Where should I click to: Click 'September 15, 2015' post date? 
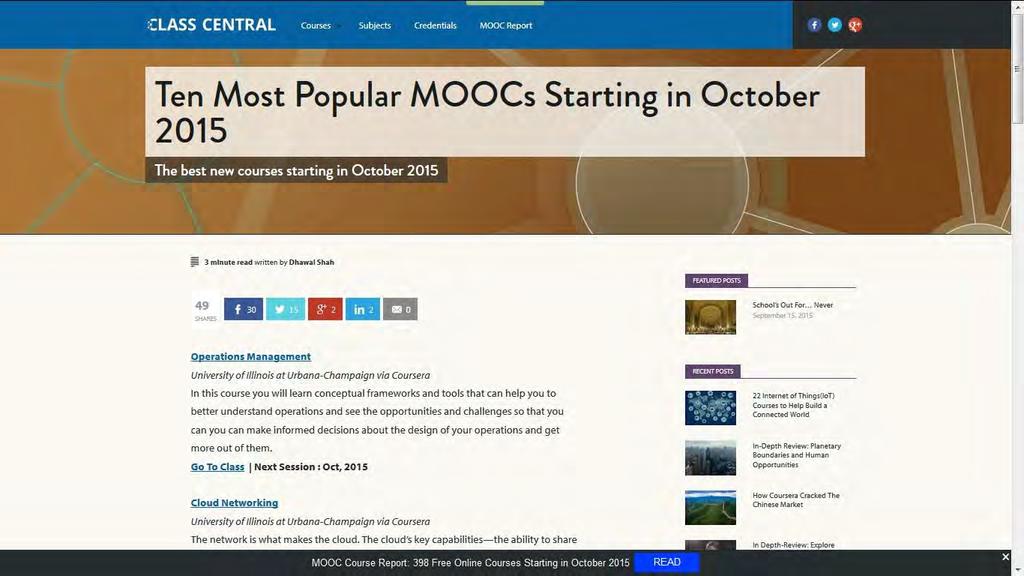click(x=782, y=315)
